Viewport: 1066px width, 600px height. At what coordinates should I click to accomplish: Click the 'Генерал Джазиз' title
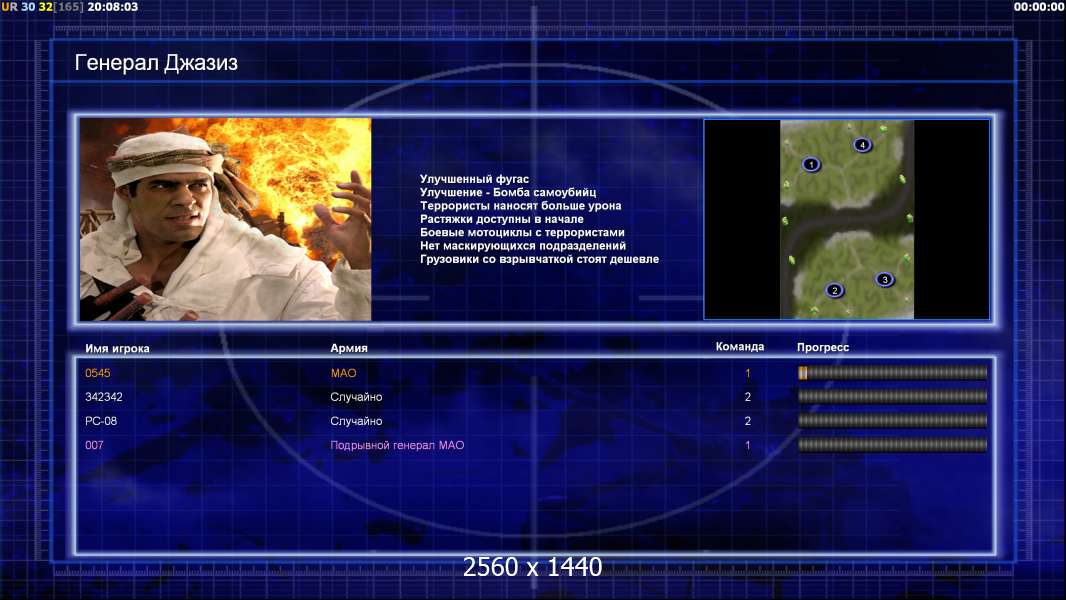coord(156,63)
